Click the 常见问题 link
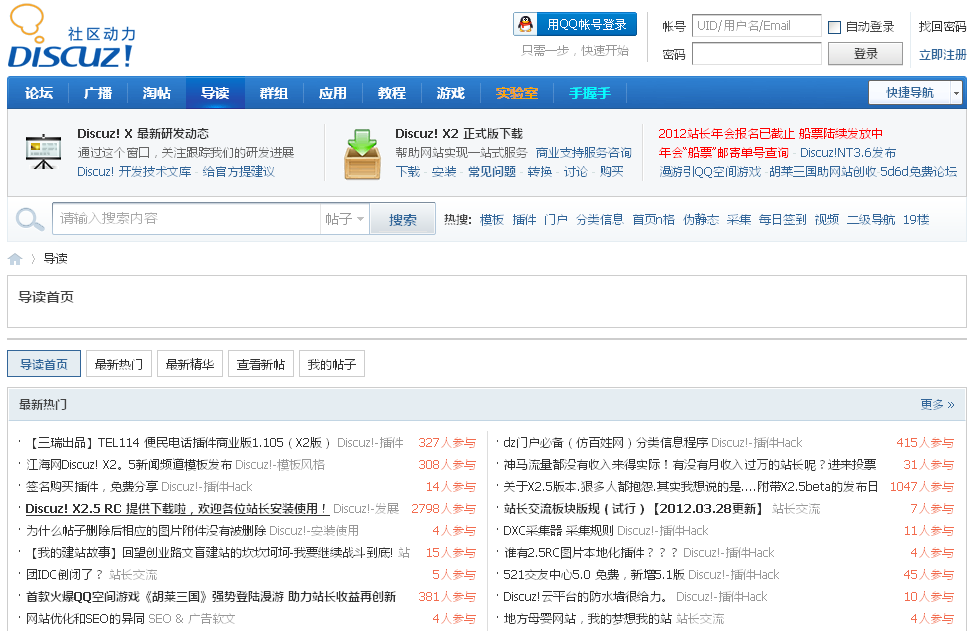Screen dimensions: 978x631 click(x=492, y=171)
